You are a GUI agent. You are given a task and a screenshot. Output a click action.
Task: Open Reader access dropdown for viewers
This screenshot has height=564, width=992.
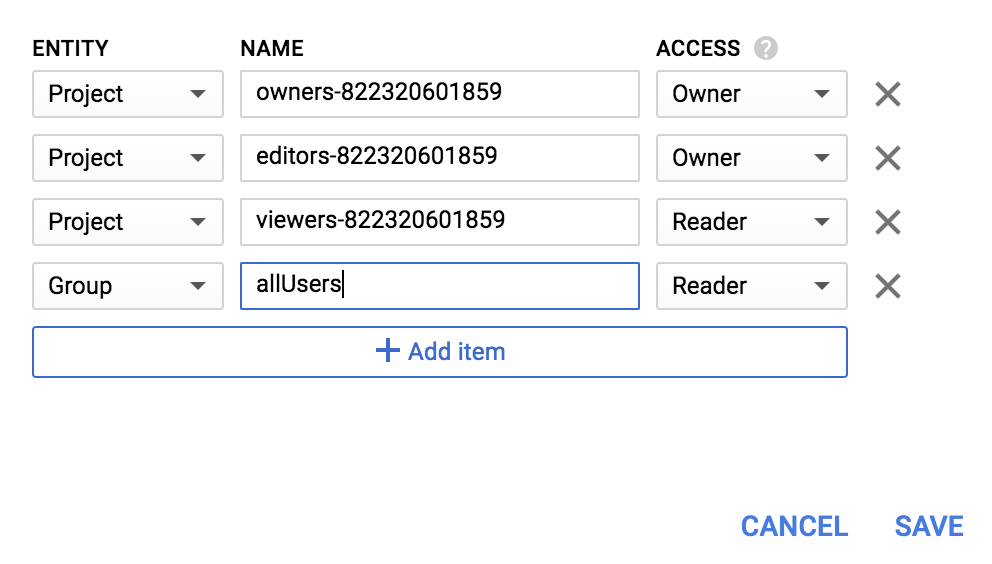pyautogui.click(x=751, y=222)
